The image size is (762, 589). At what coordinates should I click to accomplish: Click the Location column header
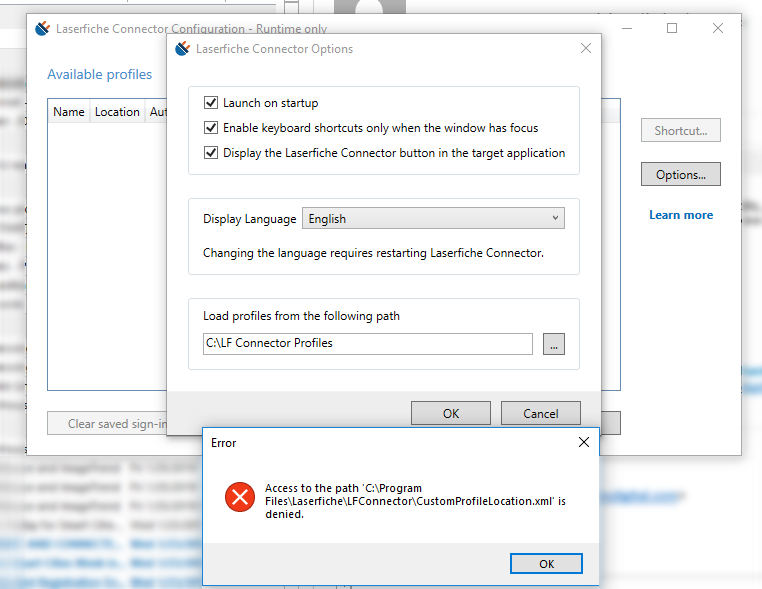pyautogui.click(x=117, y=112)
